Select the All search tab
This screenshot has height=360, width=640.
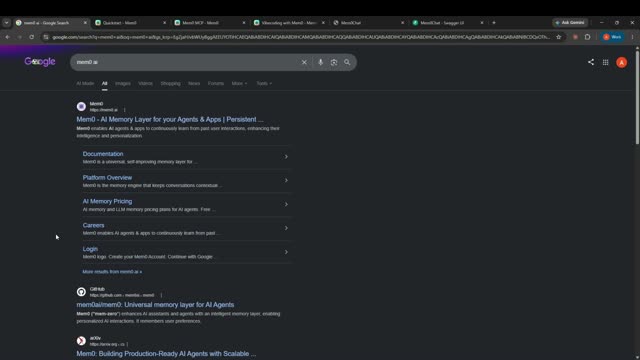pyautogui.click(x=104, y=83)
